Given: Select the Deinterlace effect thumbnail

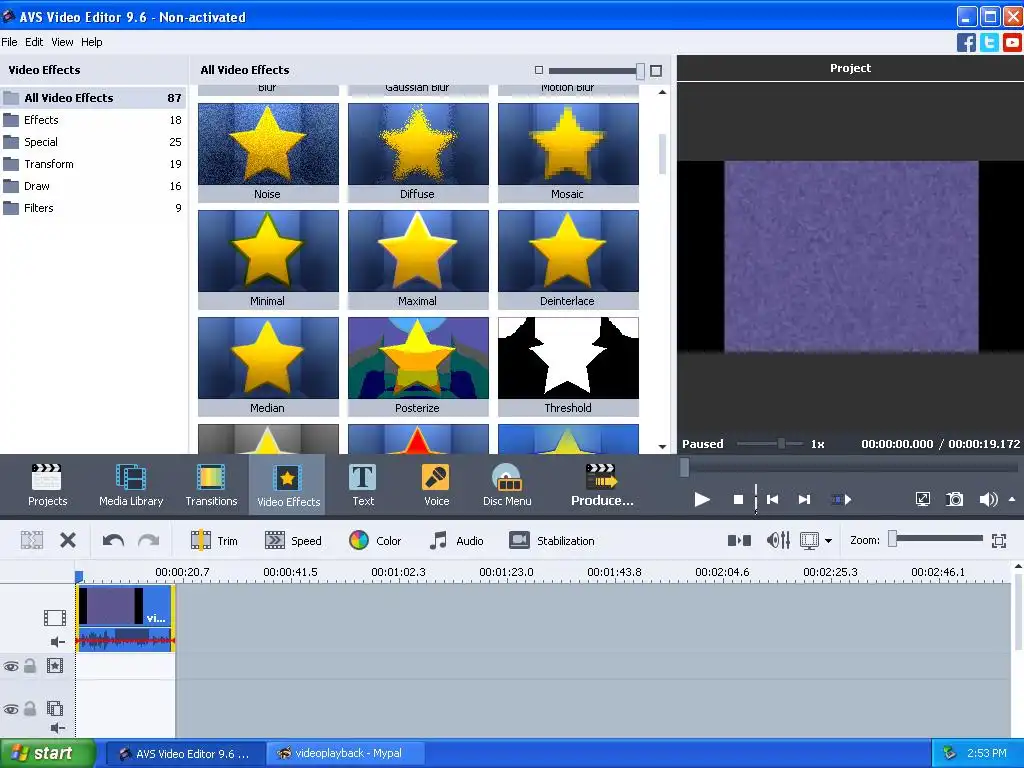Looking at the screenshot, I should tap(568, 259).
